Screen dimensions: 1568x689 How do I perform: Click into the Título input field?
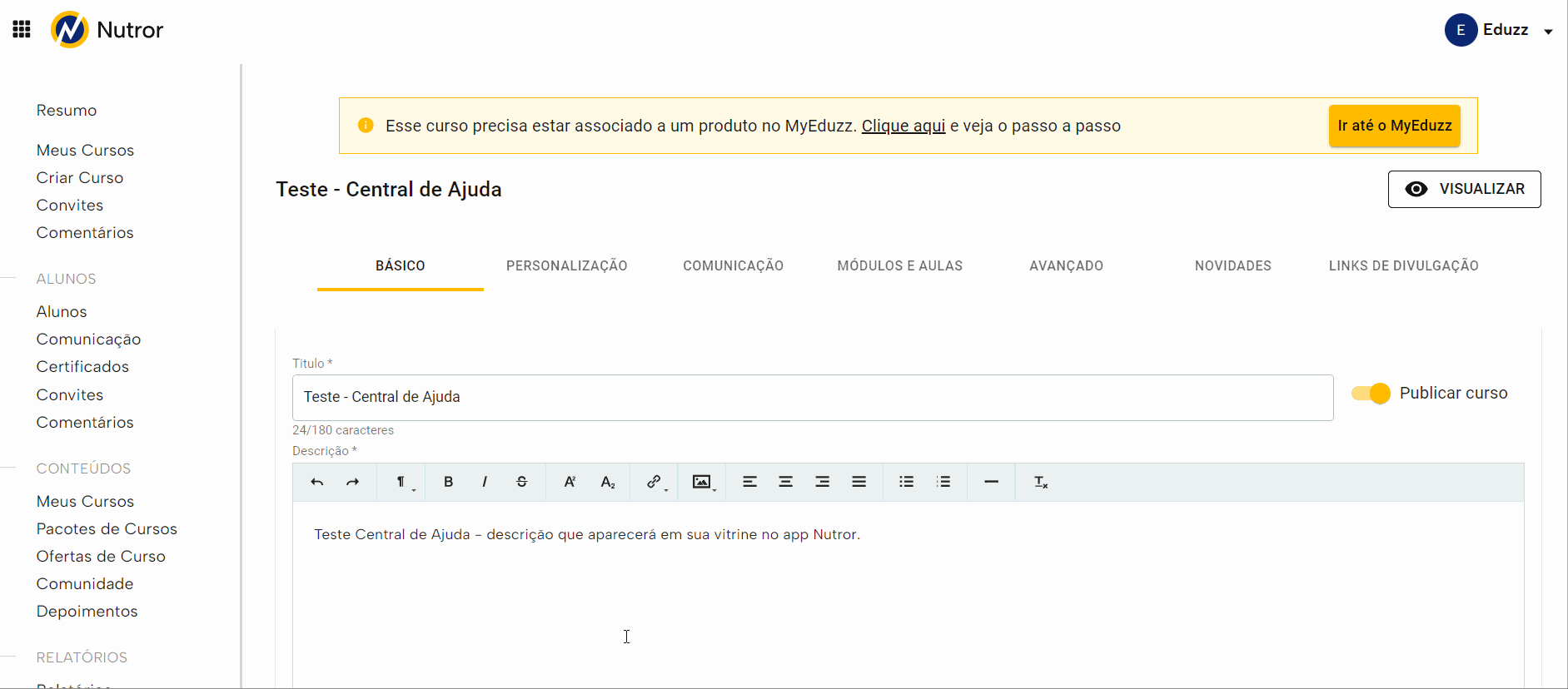pyautogui.click(x=812, y=398)
